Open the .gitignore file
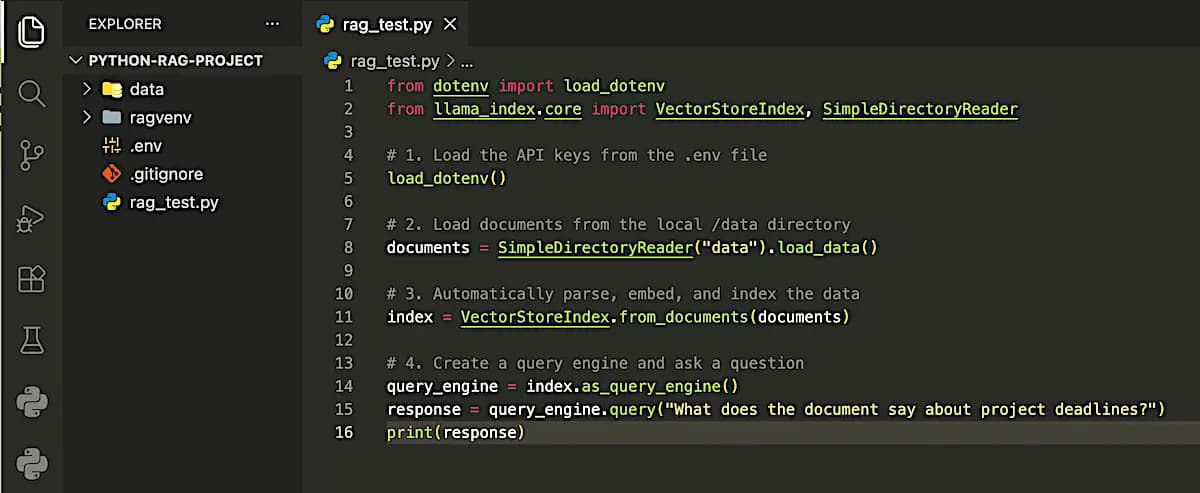Screen dimensions: 1200x493 [x=182, y=174]
